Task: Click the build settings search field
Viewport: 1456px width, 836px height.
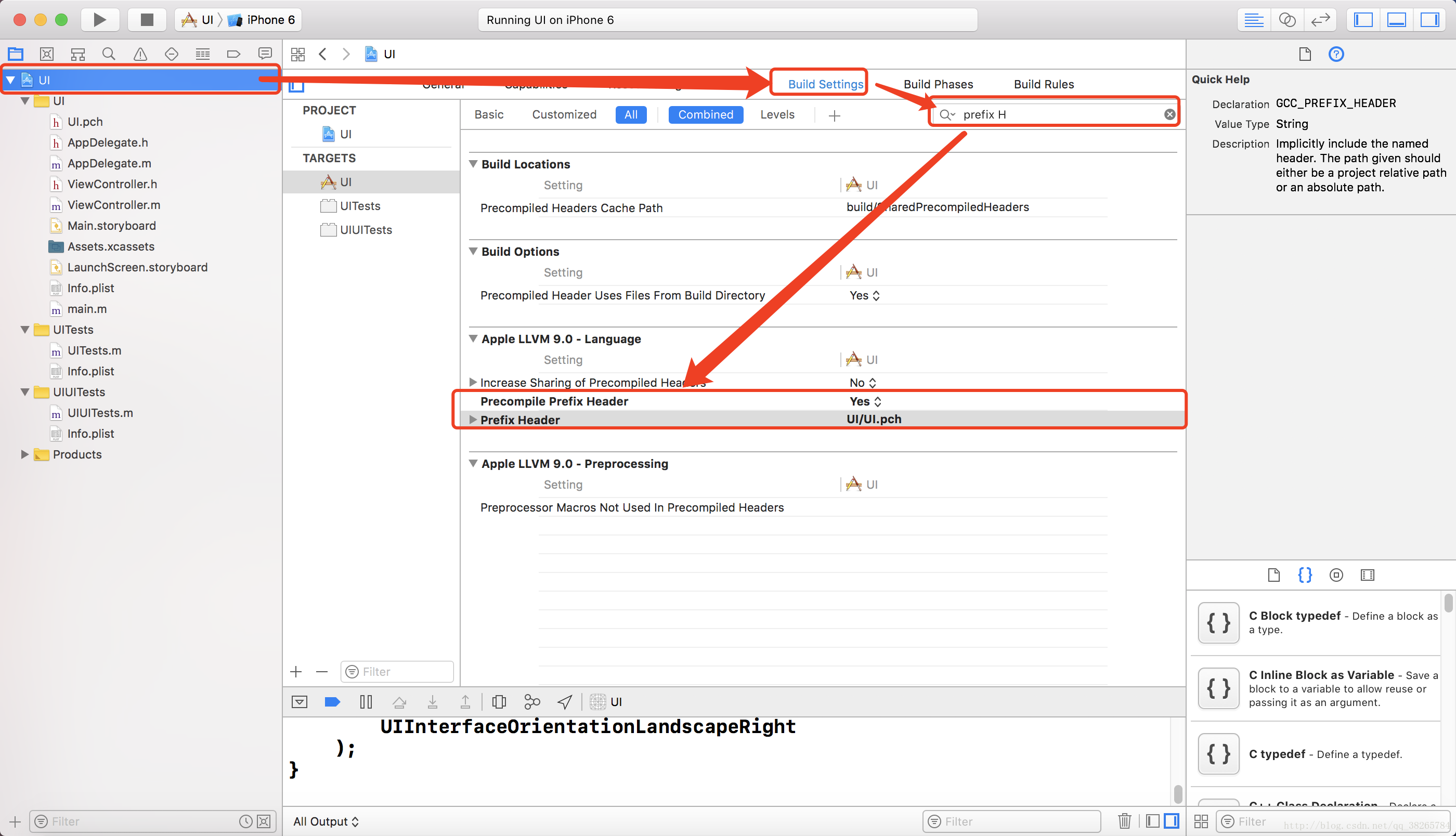Action: click(1054, 114)
